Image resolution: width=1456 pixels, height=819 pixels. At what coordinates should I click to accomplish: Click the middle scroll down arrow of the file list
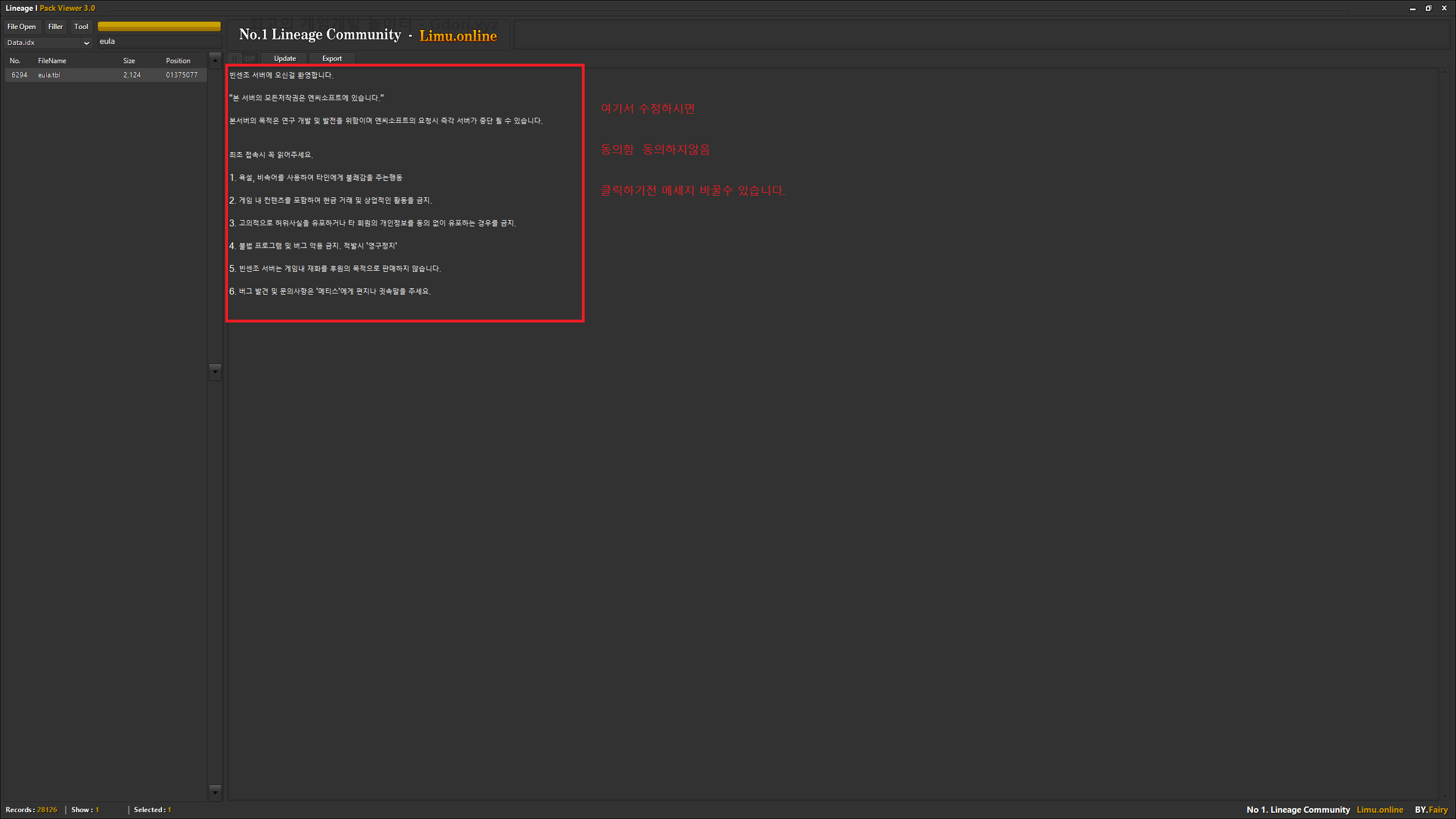(215, 372)
